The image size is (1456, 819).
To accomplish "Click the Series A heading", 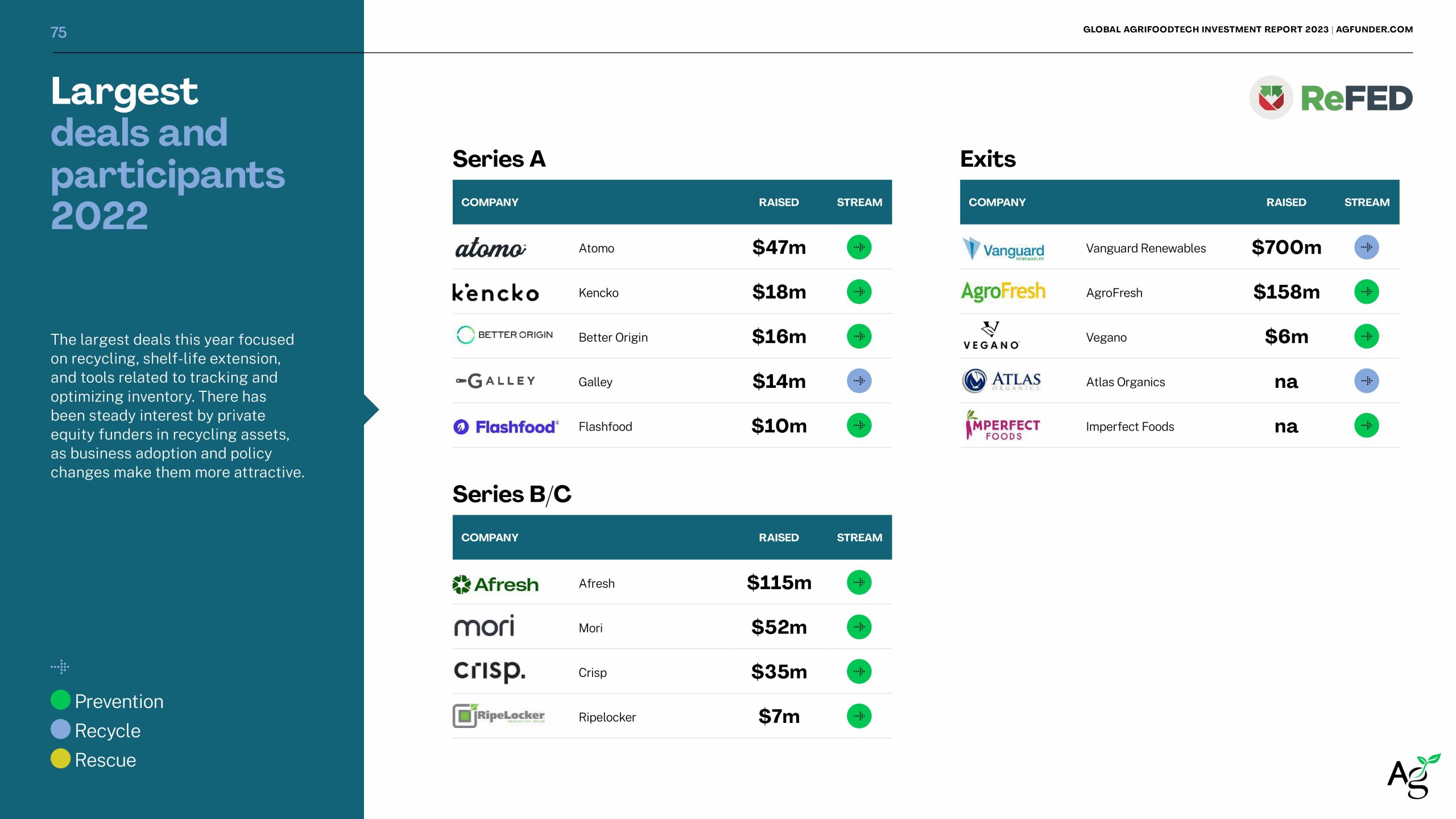I will pyautogui.click(x=499, y=159).
